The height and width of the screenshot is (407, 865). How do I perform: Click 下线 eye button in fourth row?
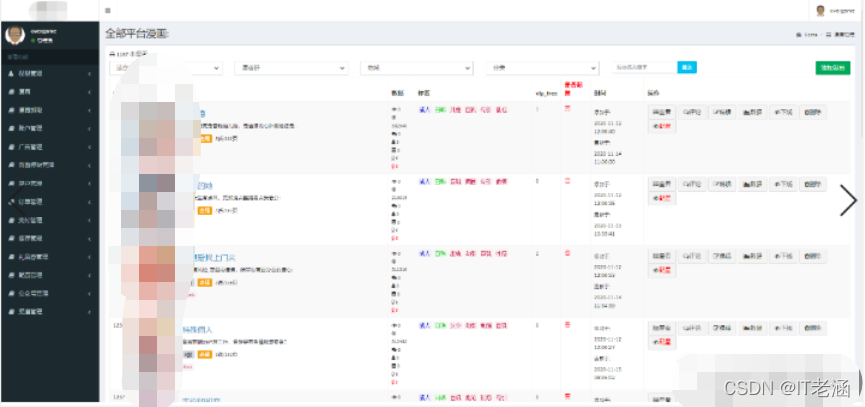[x=782, y=328]
